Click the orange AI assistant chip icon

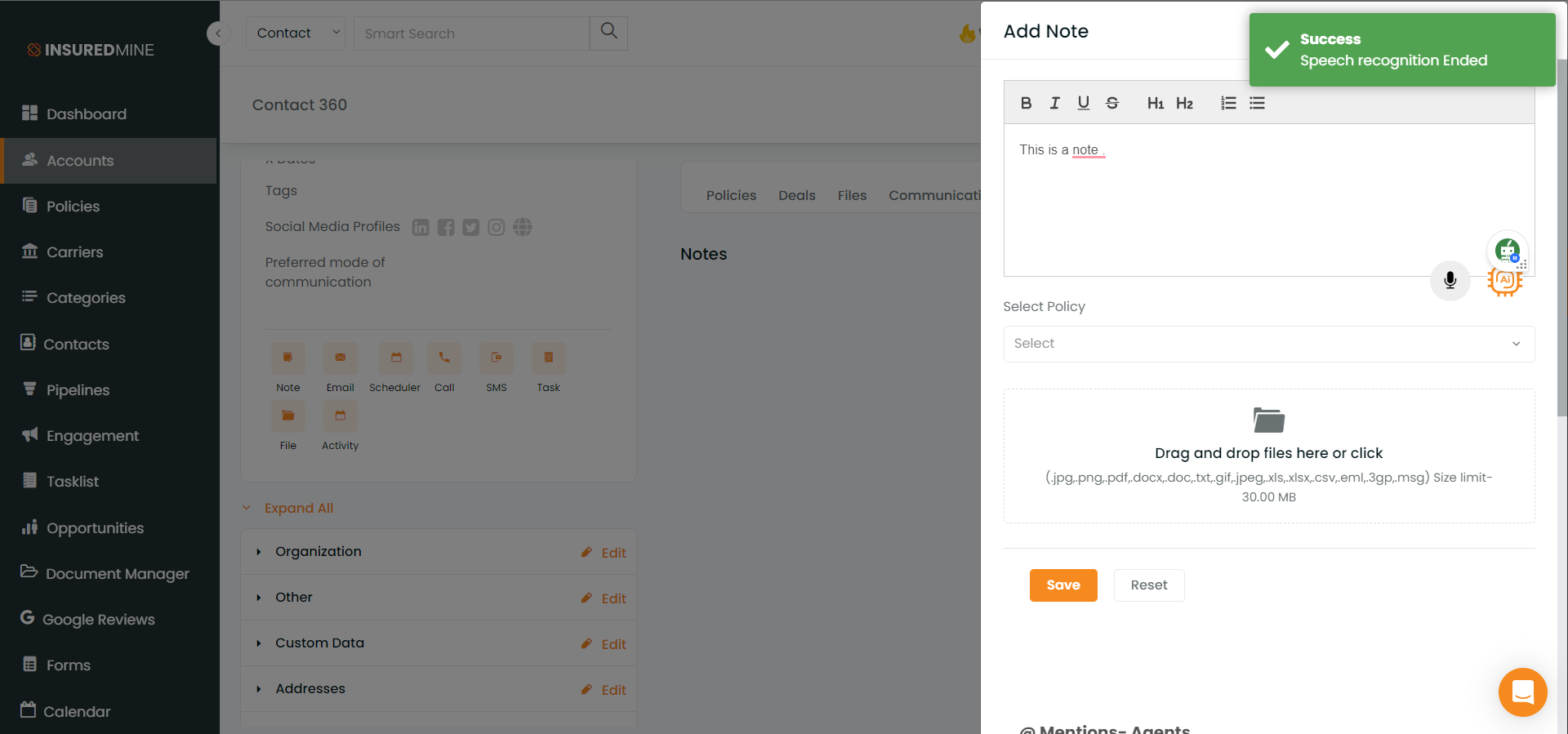coord(1504,281)
